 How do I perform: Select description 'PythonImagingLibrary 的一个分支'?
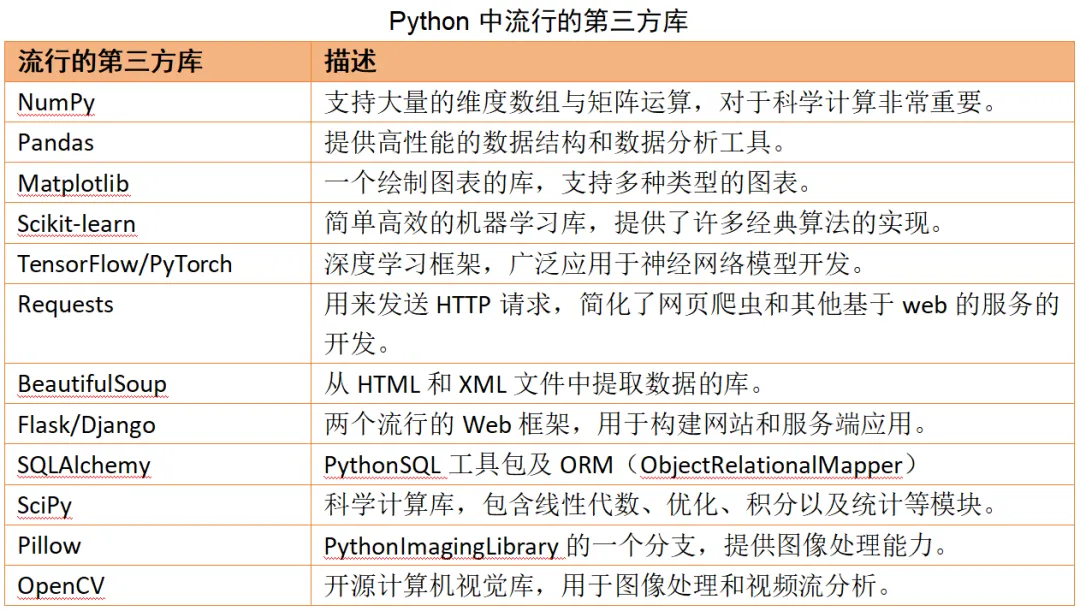click(510, 546)
